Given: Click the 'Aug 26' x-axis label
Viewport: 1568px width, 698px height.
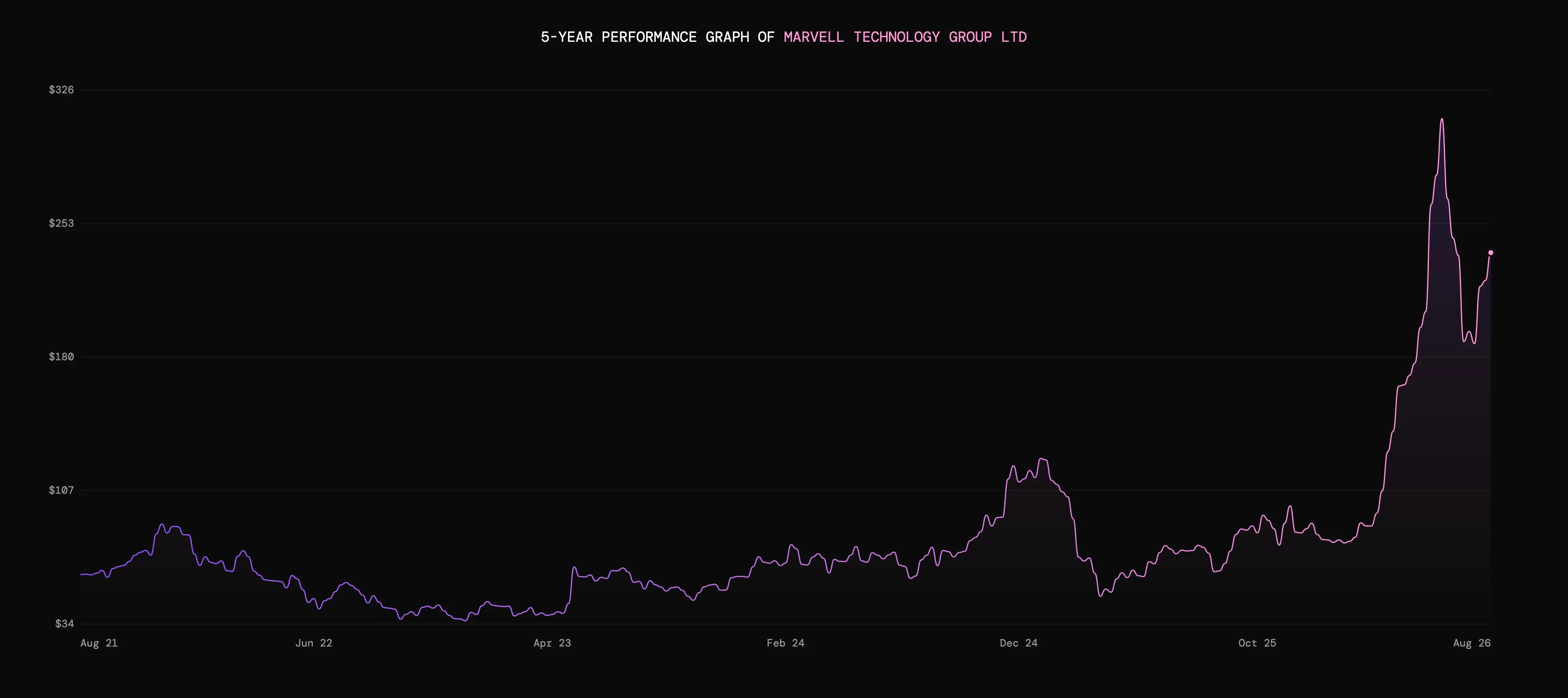Looking at the screenshot, I should pos(1472,643).
